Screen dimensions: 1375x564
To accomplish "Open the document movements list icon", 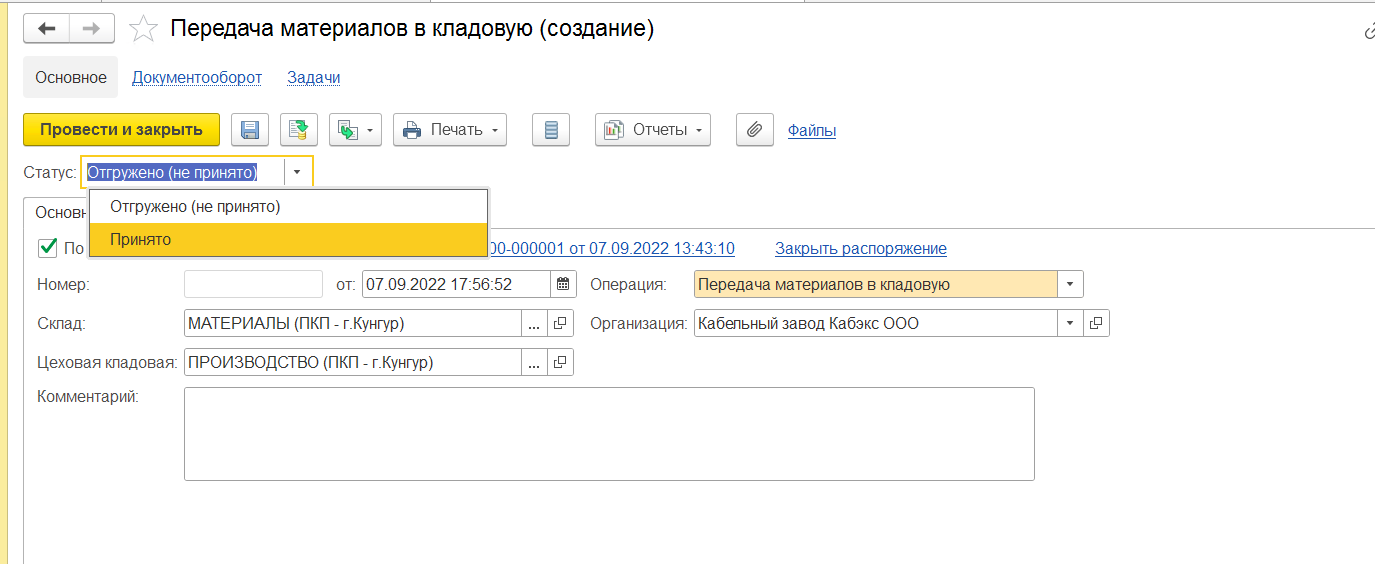I will coord(551,130).
